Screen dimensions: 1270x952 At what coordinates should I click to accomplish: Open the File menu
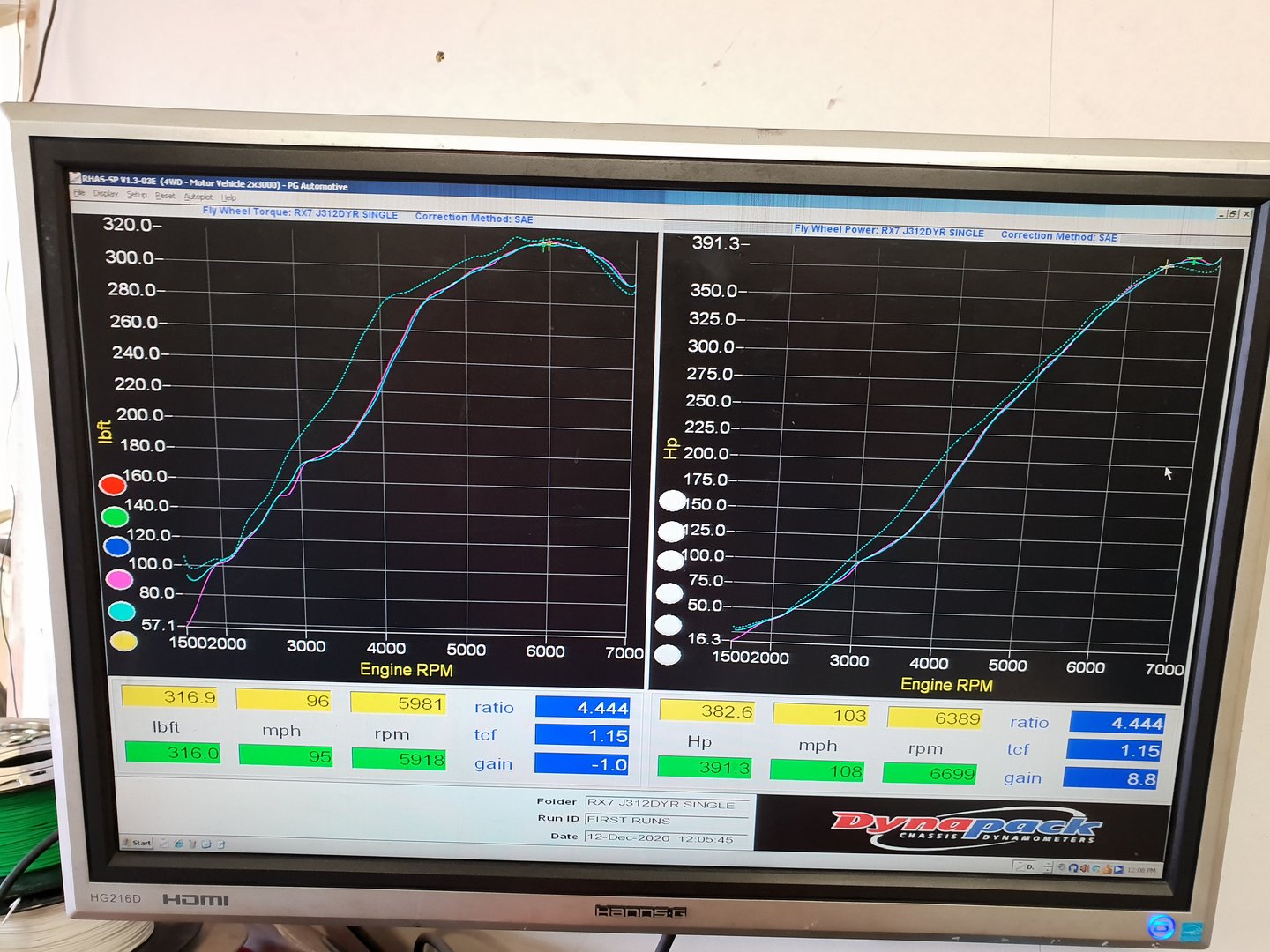pyautogui.click(x=79, y=193)
